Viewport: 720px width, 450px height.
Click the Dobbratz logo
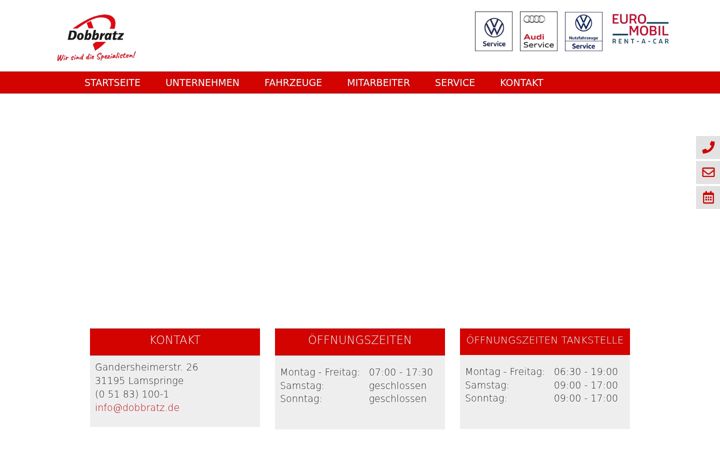click(x=96, y=38)
